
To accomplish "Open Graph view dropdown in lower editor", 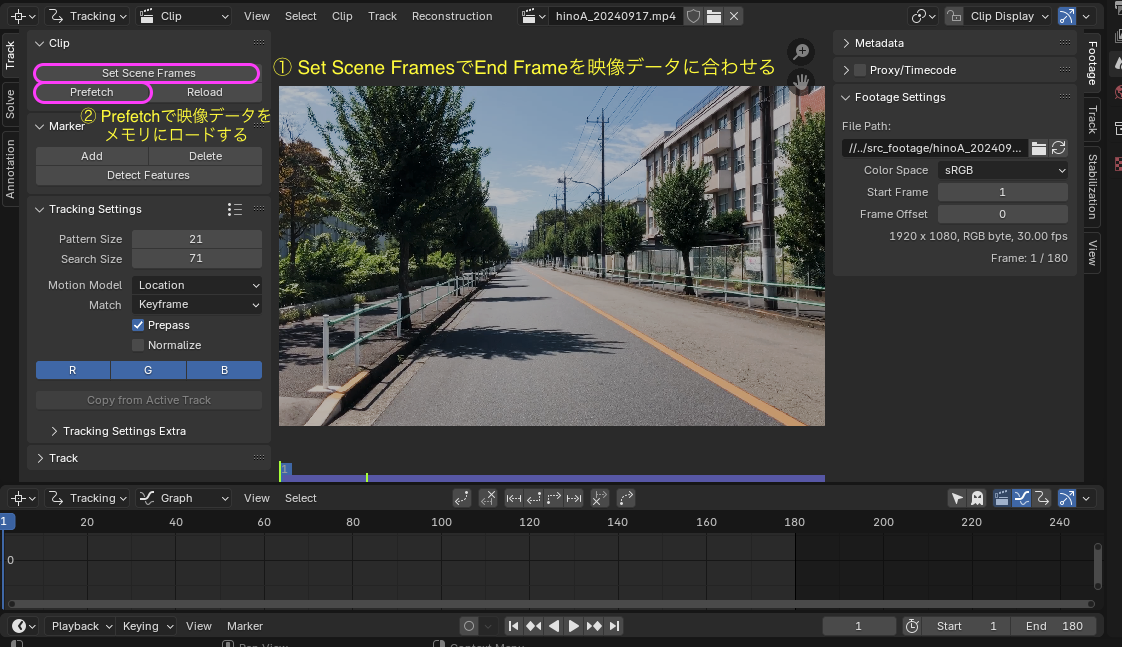I will tap(184, 498).
